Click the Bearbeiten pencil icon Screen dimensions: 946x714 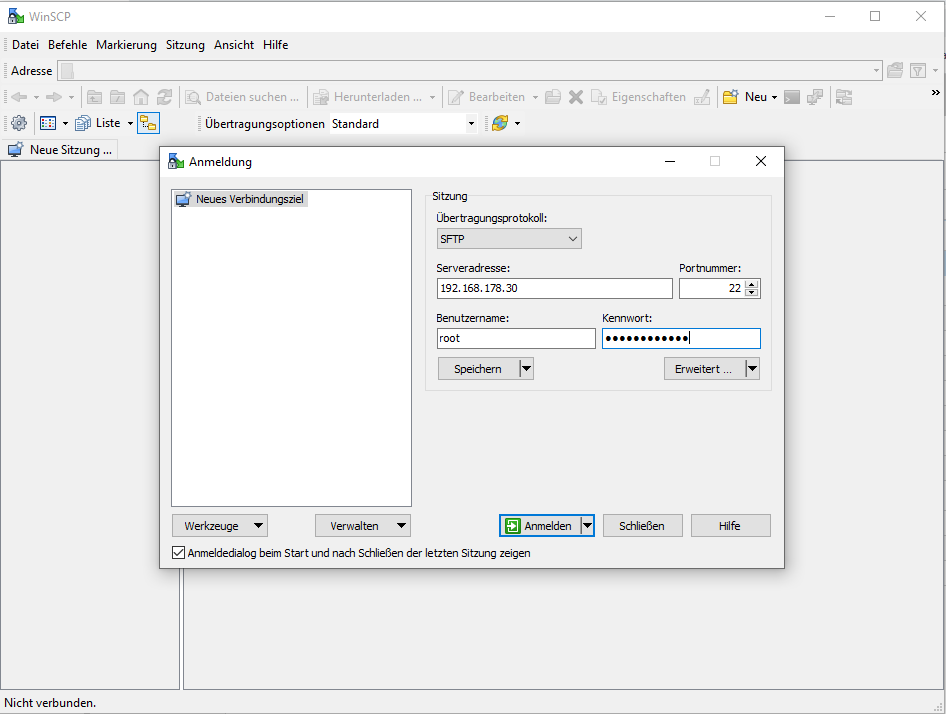[x=456, y=97]
